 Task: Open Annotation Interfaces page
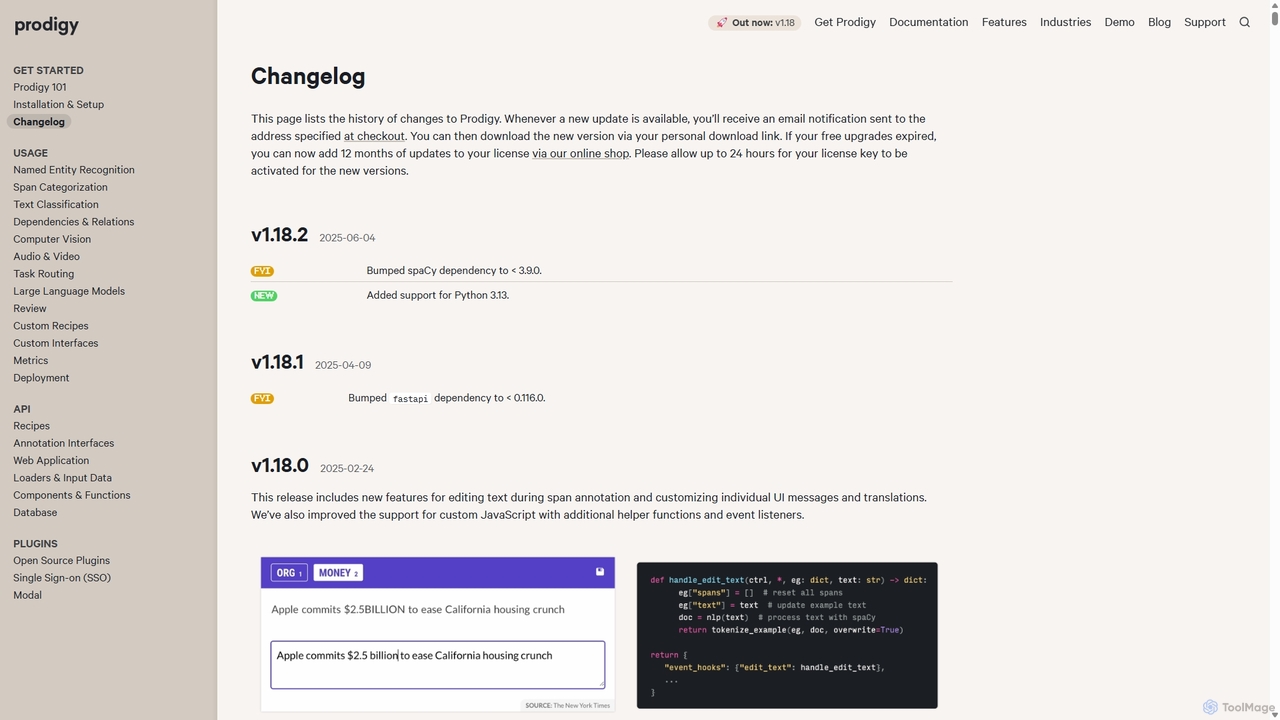tap(63, 443)
